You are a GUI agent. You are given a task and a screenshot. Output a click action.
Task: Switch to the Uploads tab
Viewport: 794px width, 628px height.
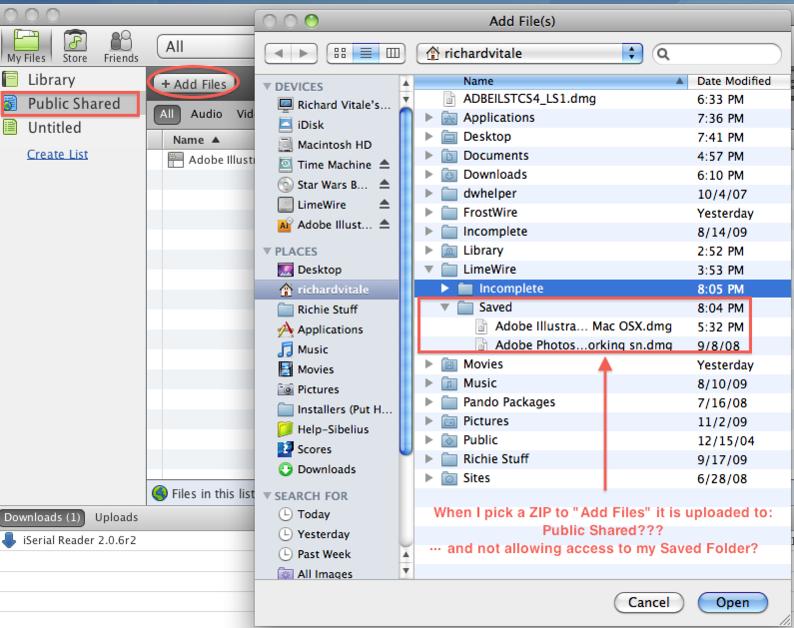tap(117, 517)
